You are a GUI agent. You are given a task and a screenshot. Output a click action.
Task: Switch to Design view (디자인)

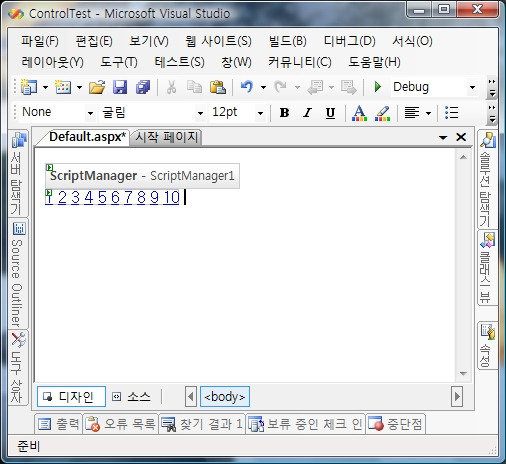pyautogui.click(x=71, y=397)
